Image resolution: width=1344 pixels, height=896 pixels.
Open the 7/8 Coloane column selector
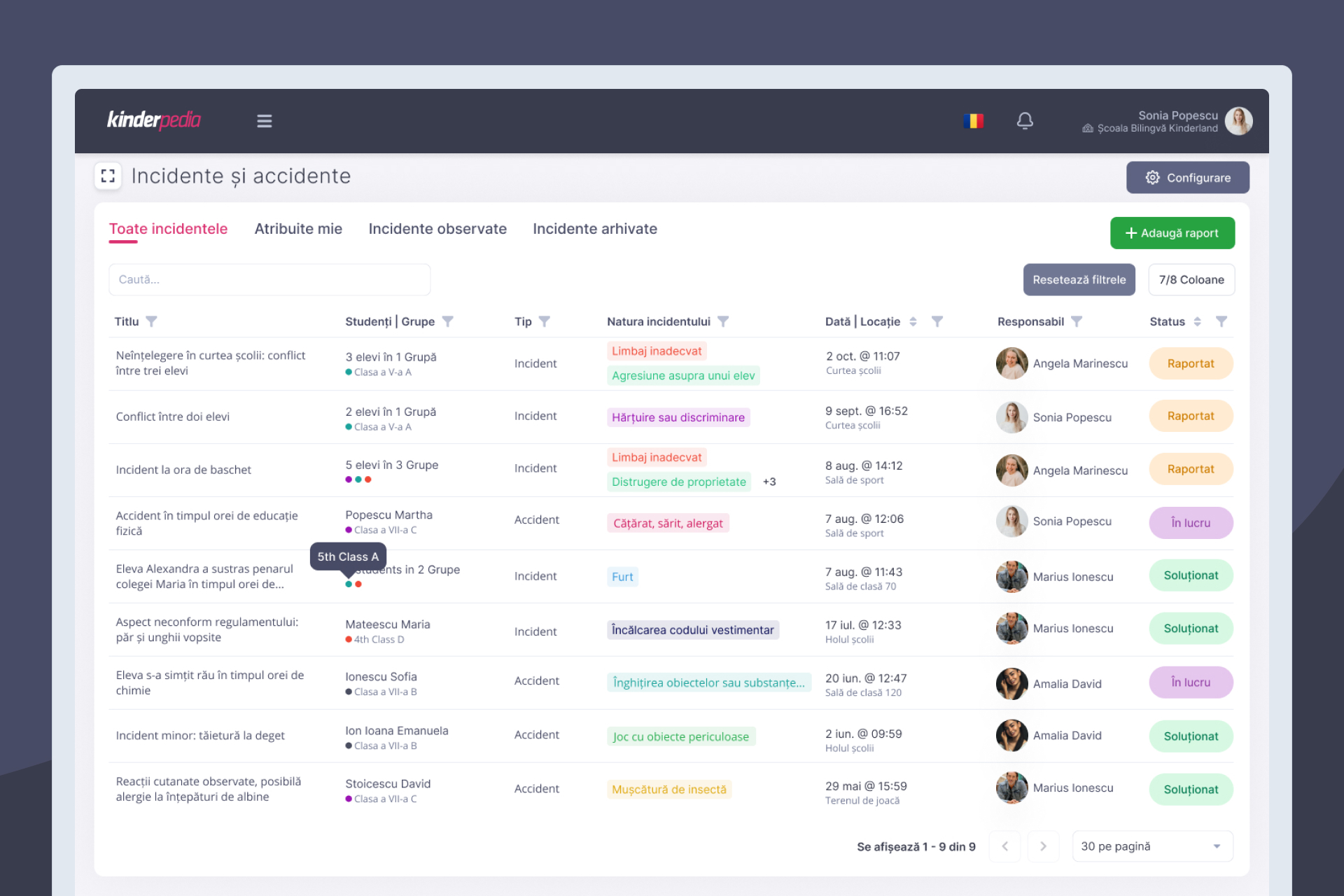coord(1191,279)
